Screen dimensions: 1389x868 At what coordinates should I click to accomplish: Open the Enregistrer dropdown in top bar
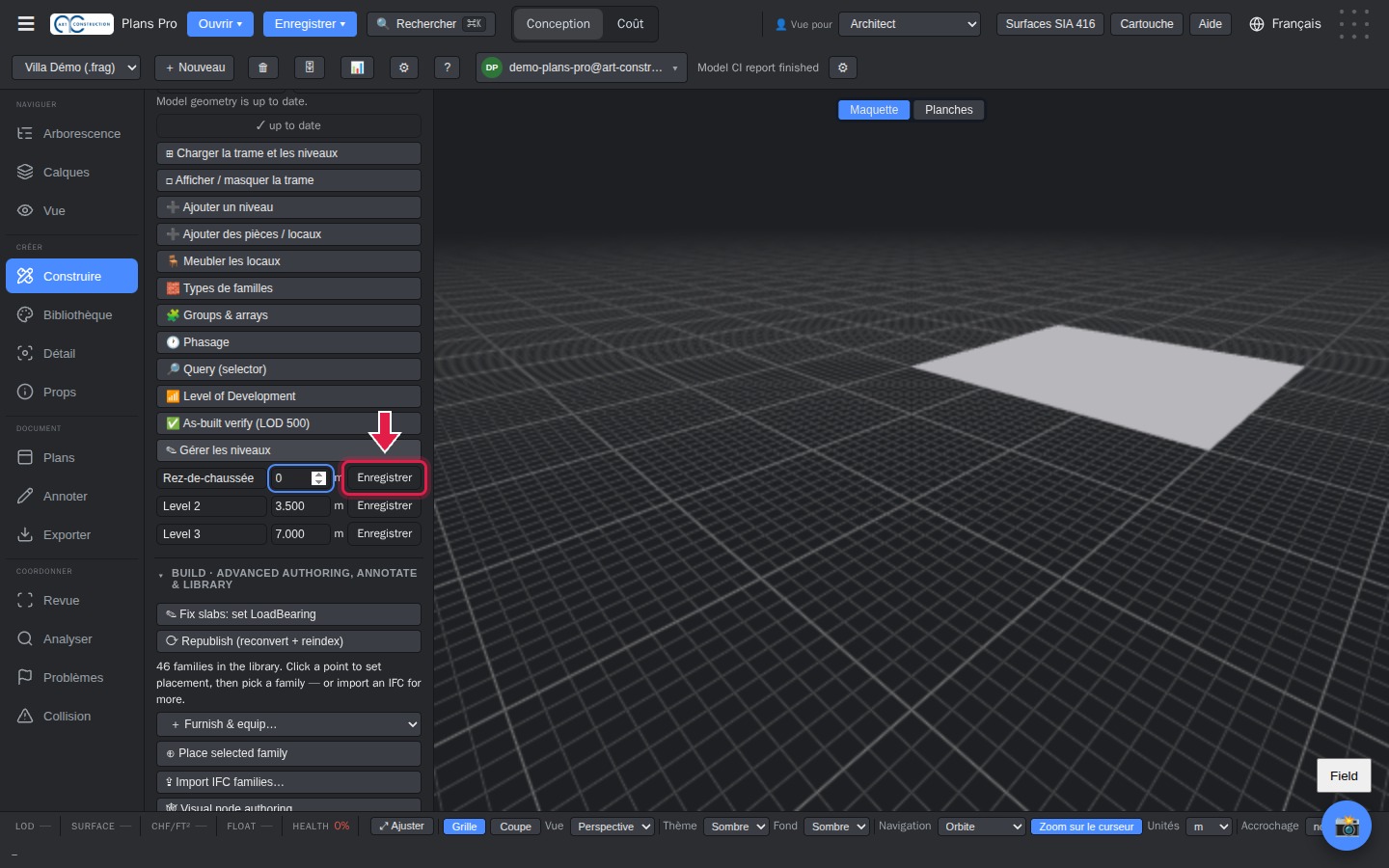(x=310, y=24)
